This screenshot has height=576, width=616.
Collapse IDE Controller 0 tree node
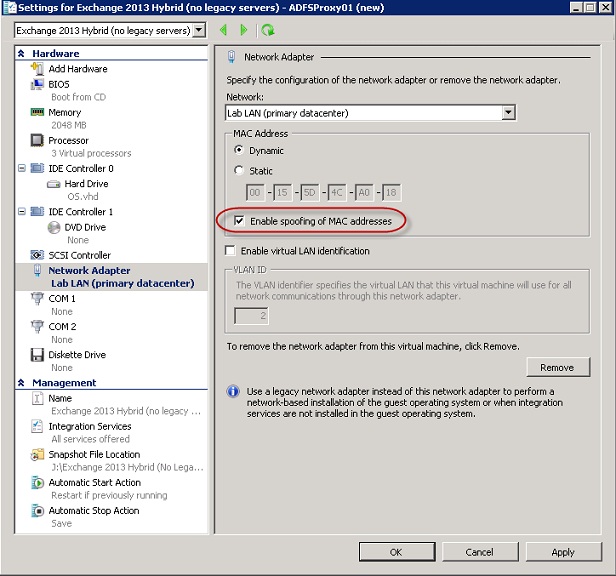pos(22,168)
